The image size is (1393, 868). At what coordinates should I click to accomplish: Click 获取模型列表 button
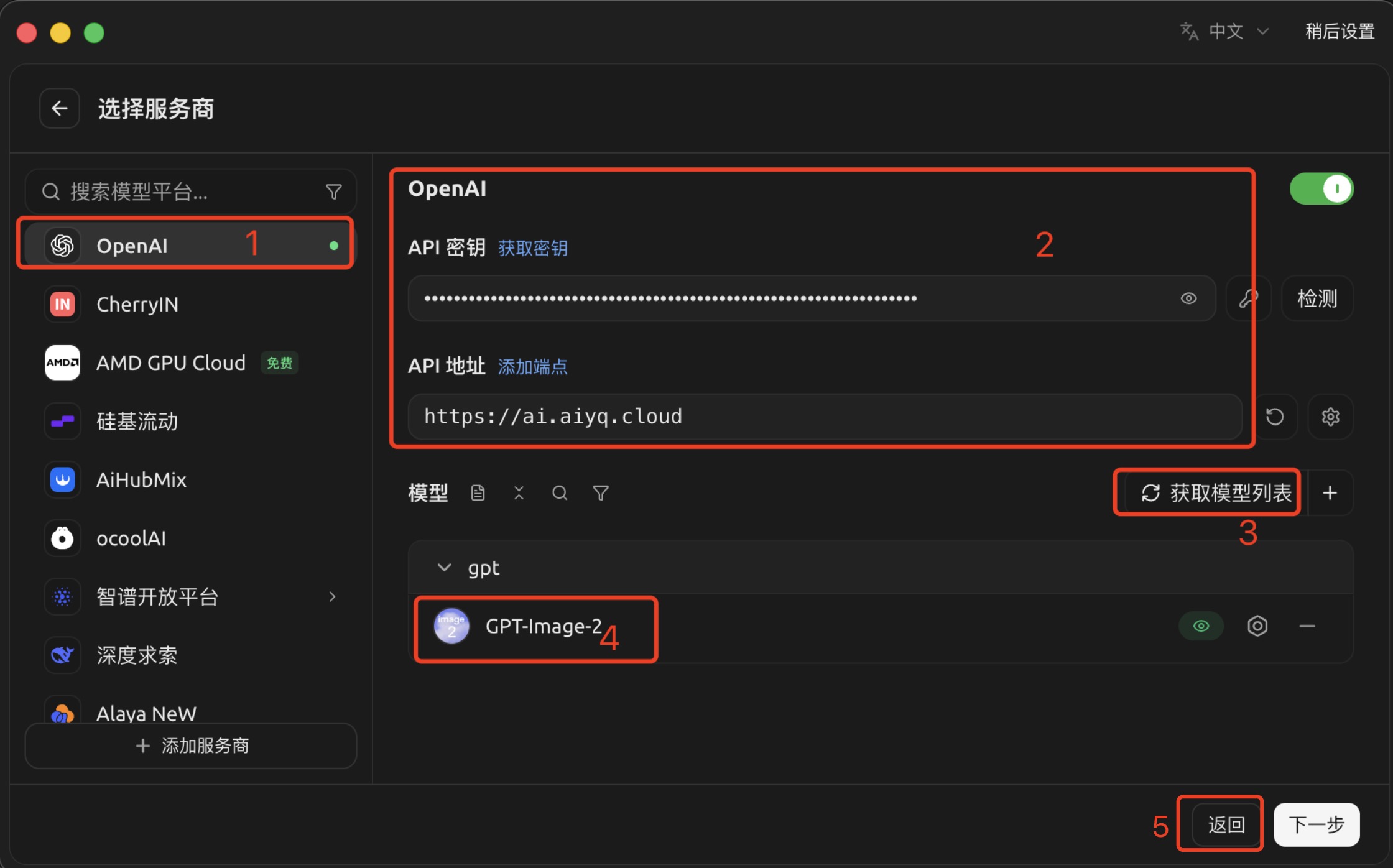[x=1215, y=493]
